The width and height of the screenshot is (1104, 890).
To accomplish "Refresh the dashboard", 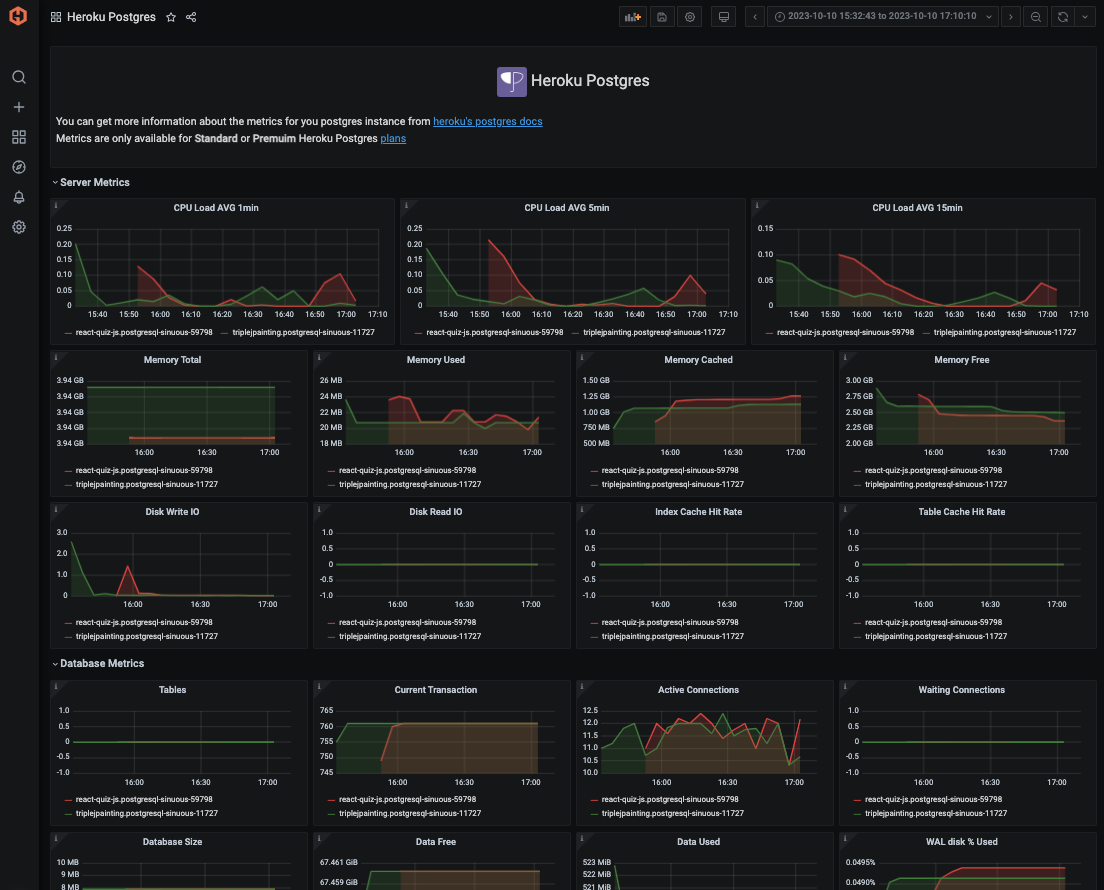I will click(x=1063, y=17).
